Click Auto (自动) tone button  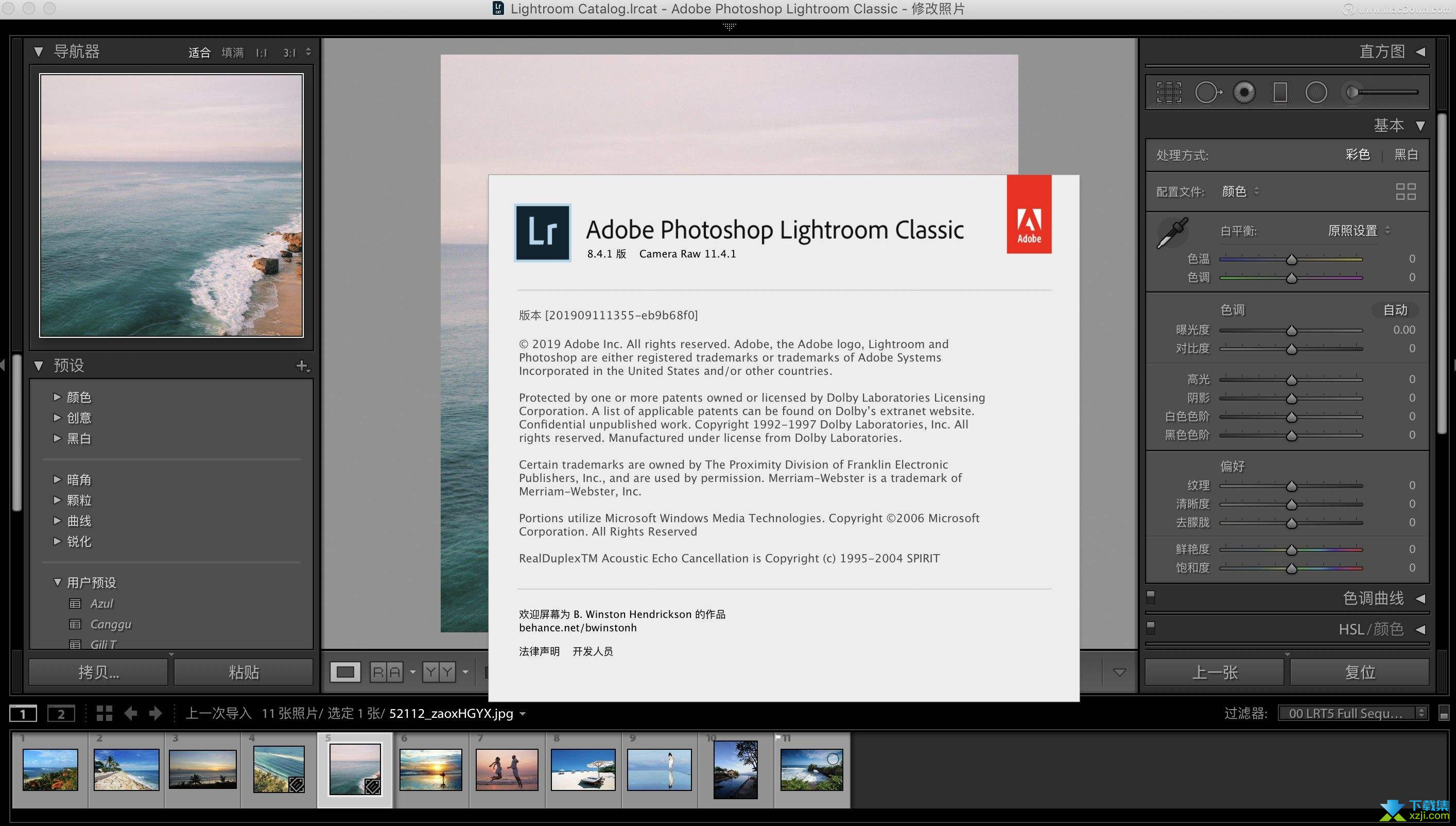click(x=1395, y=310)
